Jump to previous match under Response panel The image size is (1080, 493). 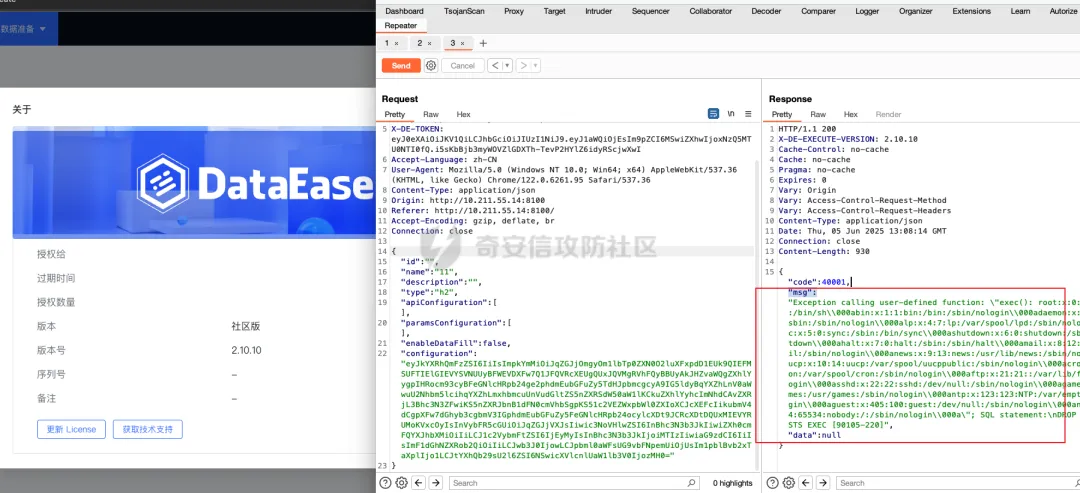pos(805,483)
